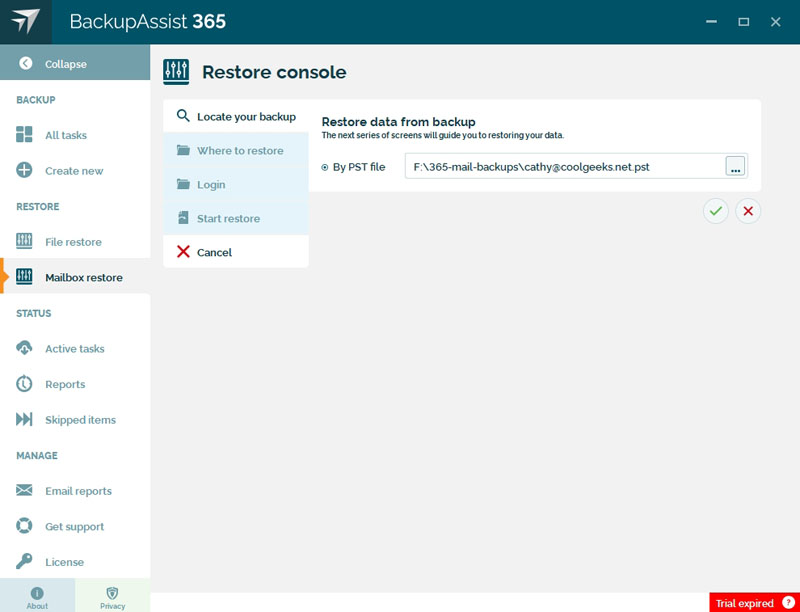Close the BackupAssist 365 window
The image size is (800, 612).
coord(776,21)
